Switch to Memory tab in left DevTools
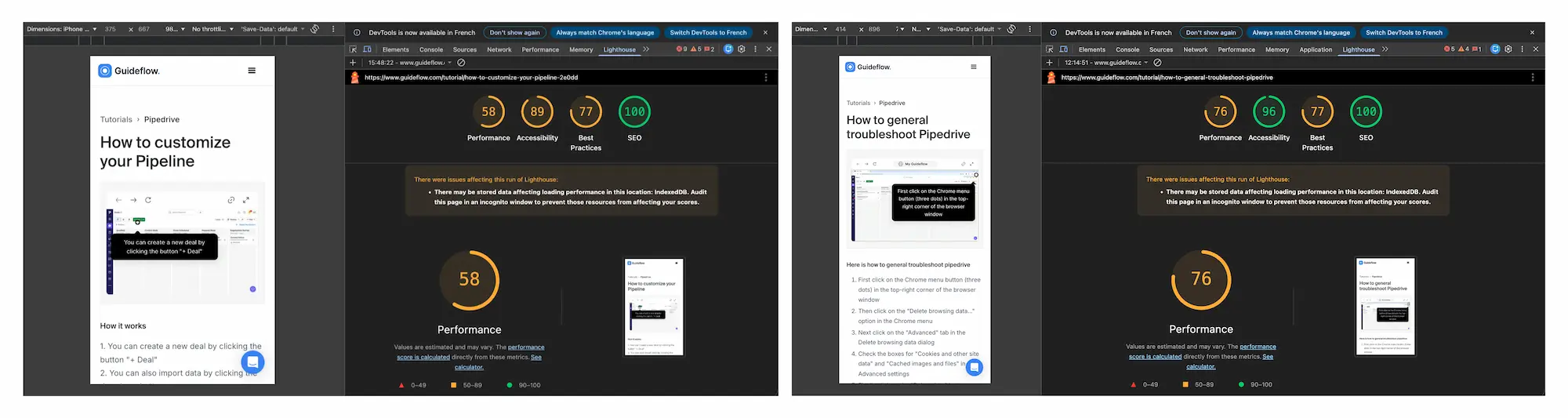 click(581, 49)
